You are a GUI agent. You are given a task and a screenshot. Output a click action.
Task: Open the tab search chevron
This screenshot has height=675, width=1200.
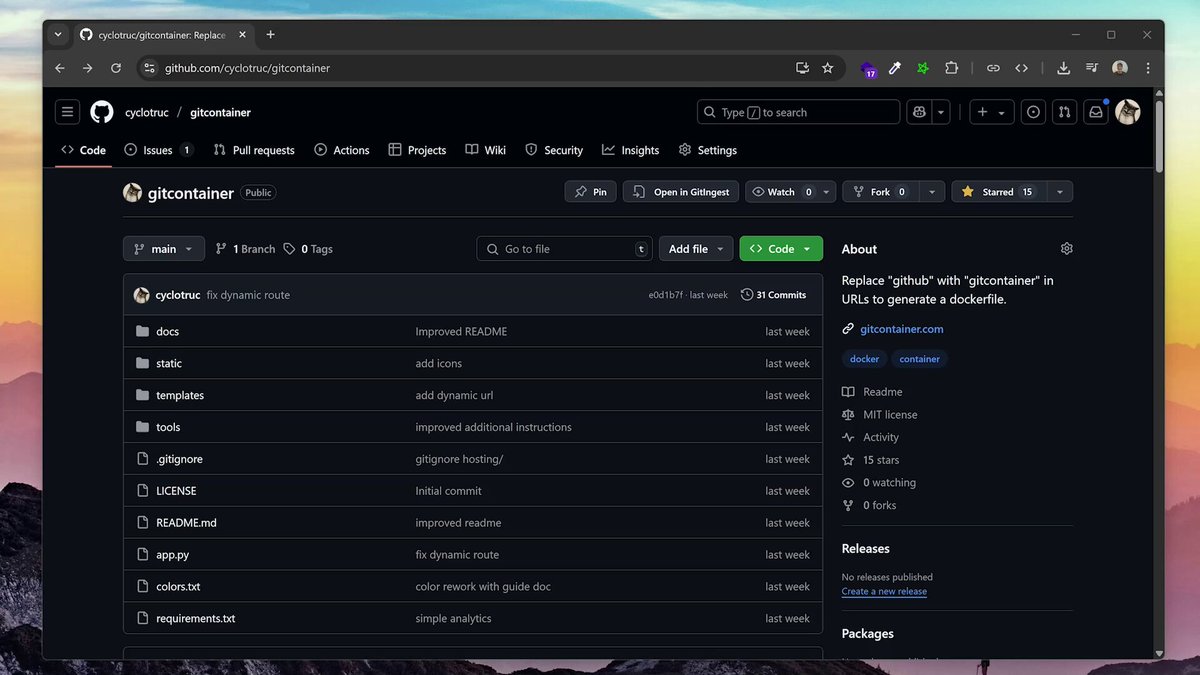pyautogui.click(x=58, y=34)
